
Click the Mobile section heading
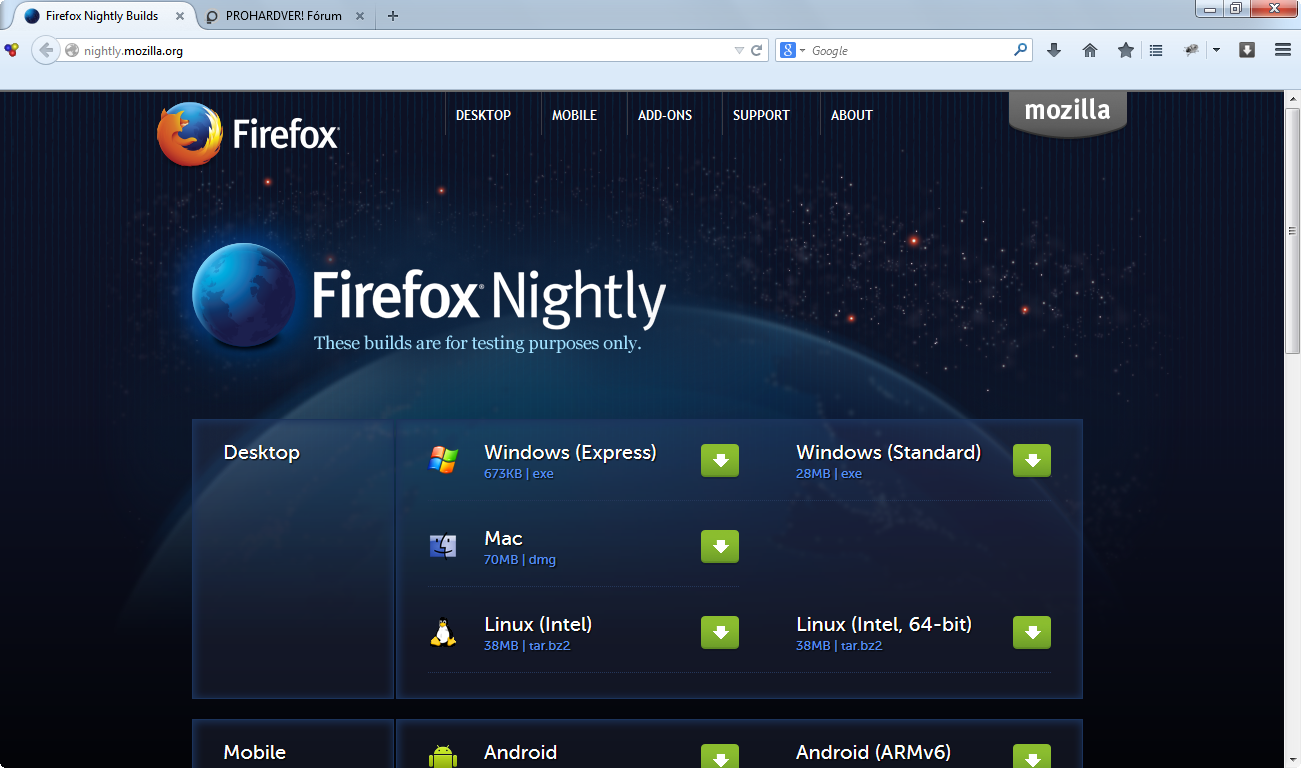[x=254, y=752]
